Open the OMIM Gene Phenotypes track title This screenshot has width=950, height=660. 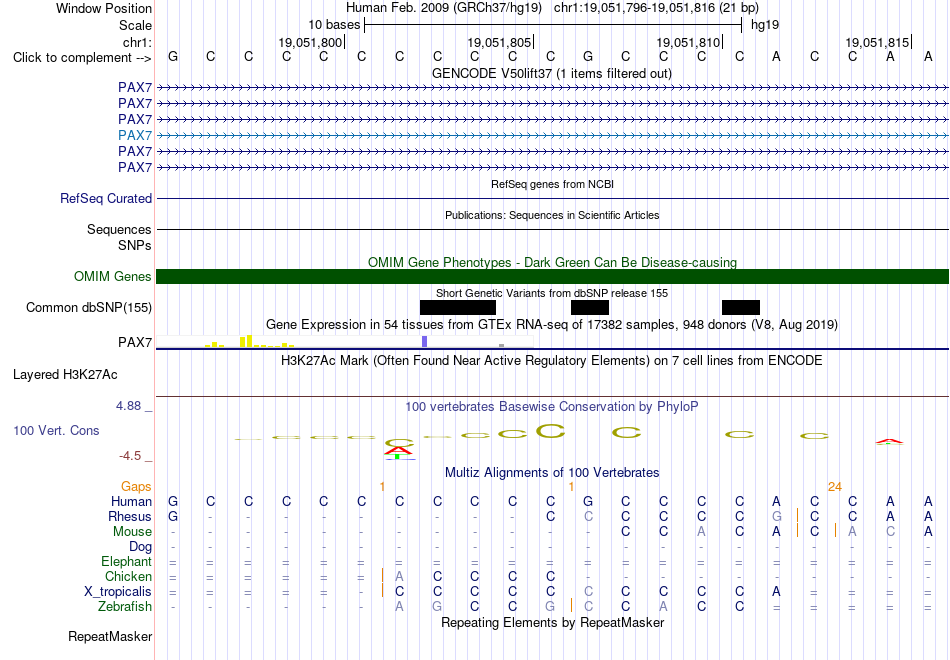(x=552, y=262)
